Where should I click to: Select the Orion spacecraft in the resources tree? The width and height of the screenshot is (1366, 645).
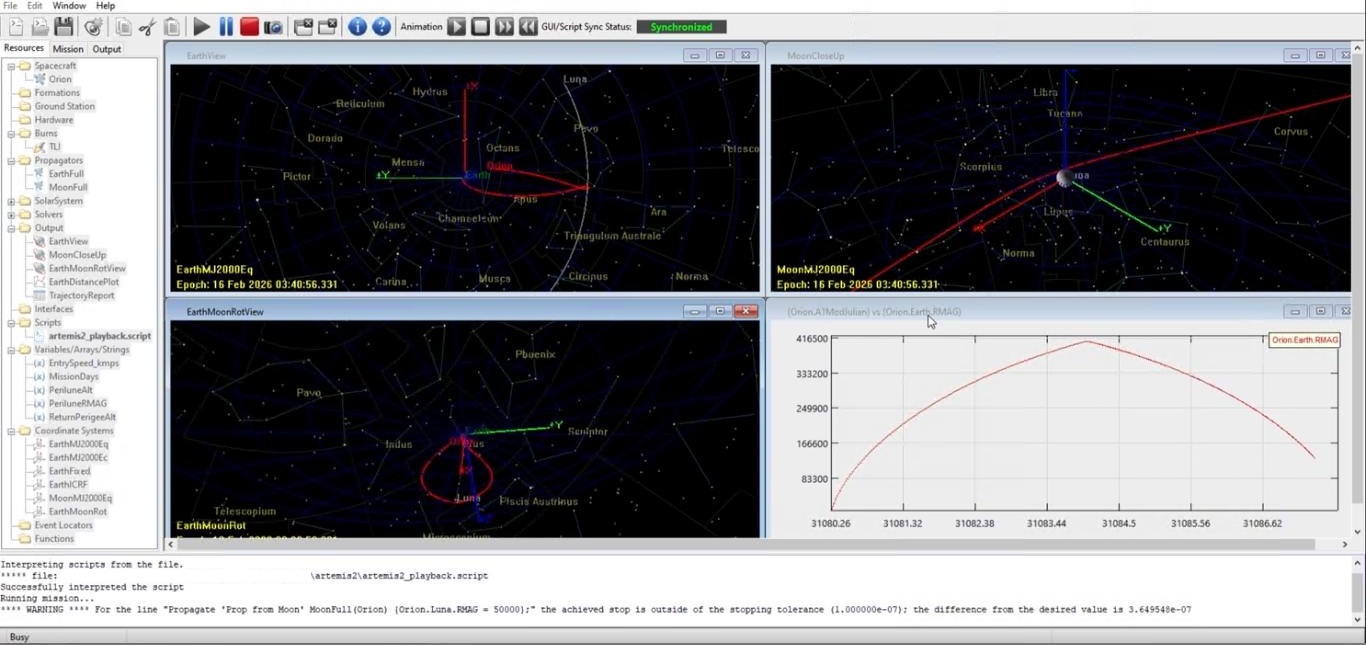[59, 79]
